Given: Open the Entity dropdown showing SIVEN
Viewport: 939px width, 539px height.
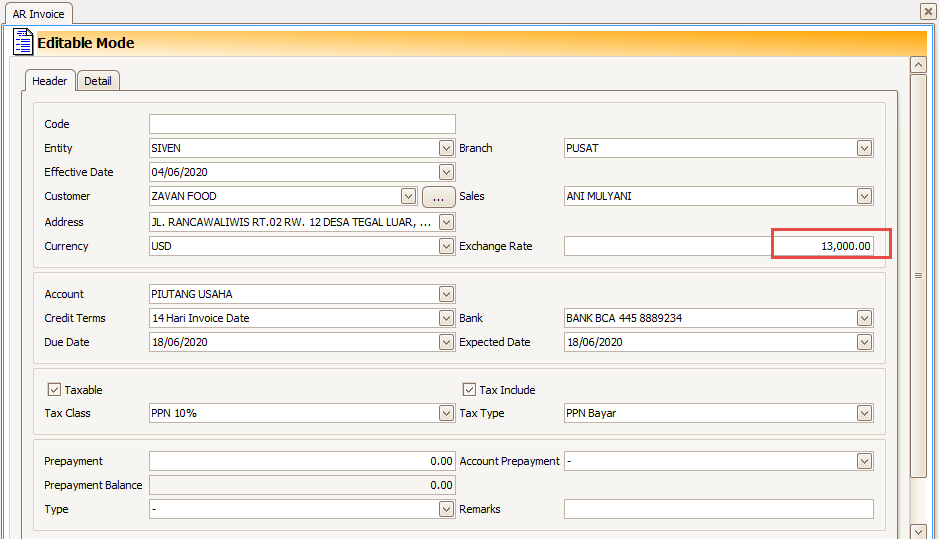Looking at the screenshot, I should pyautogui.click(x=446, y=148).
